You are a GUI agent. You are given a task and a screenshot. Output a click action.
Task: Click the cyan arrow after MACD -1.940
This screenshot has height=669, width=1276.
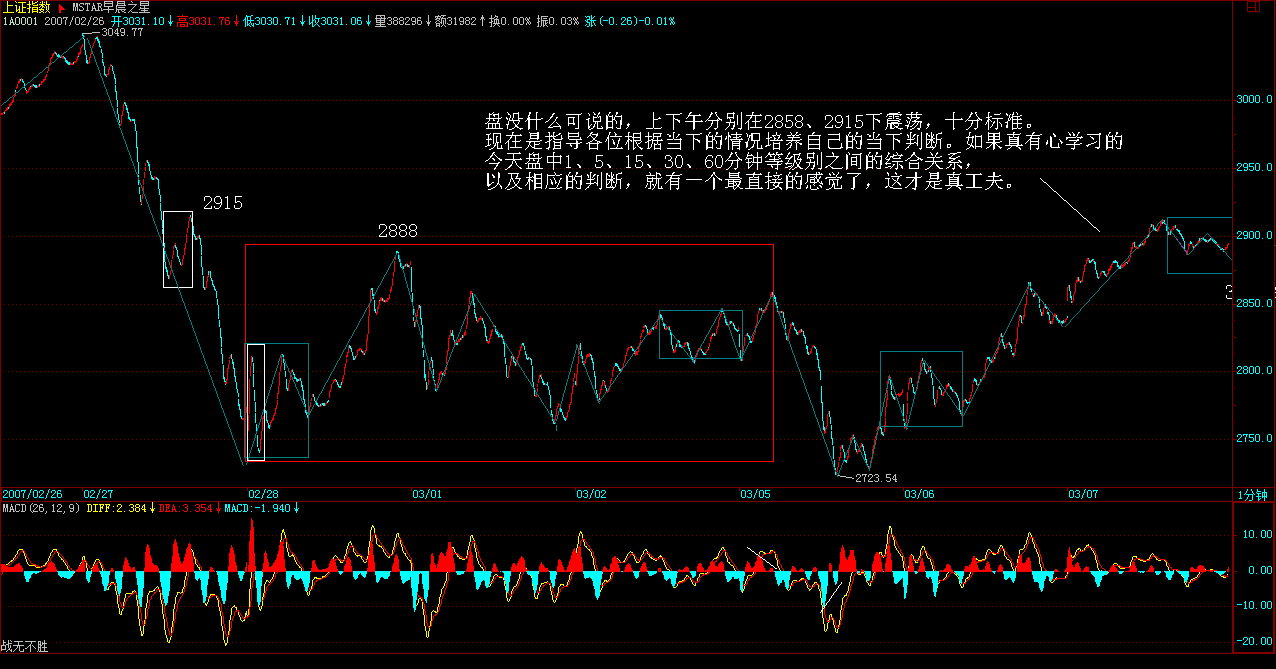point(296,508)
